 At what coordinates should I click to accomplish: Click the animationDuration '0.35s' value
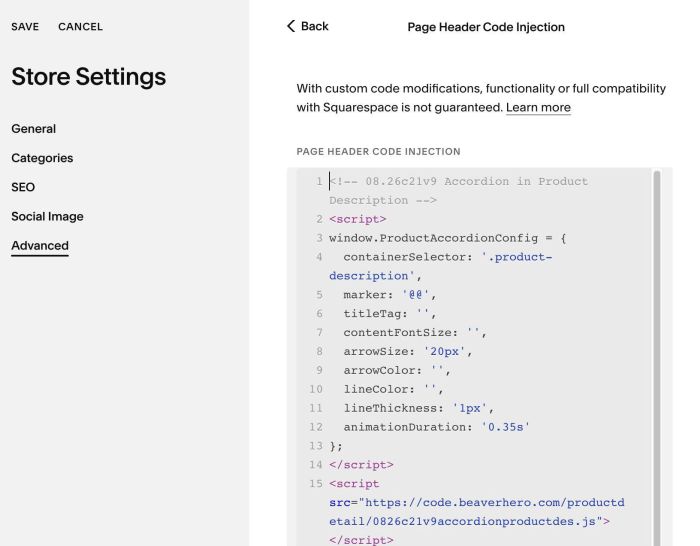pos(505,427)
